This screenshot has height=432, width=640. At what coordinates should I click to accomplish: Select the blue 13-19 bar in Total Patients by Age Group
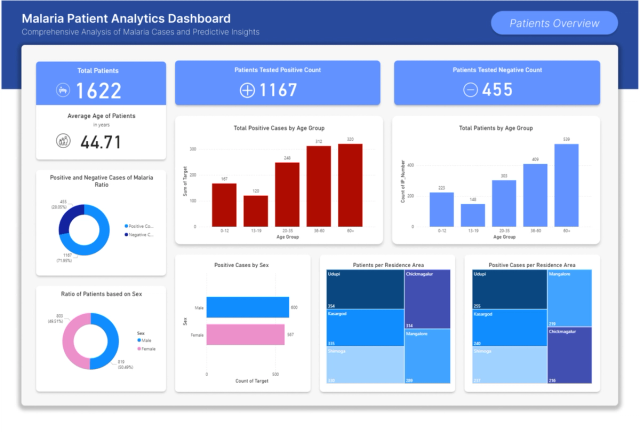click(473, 215)
